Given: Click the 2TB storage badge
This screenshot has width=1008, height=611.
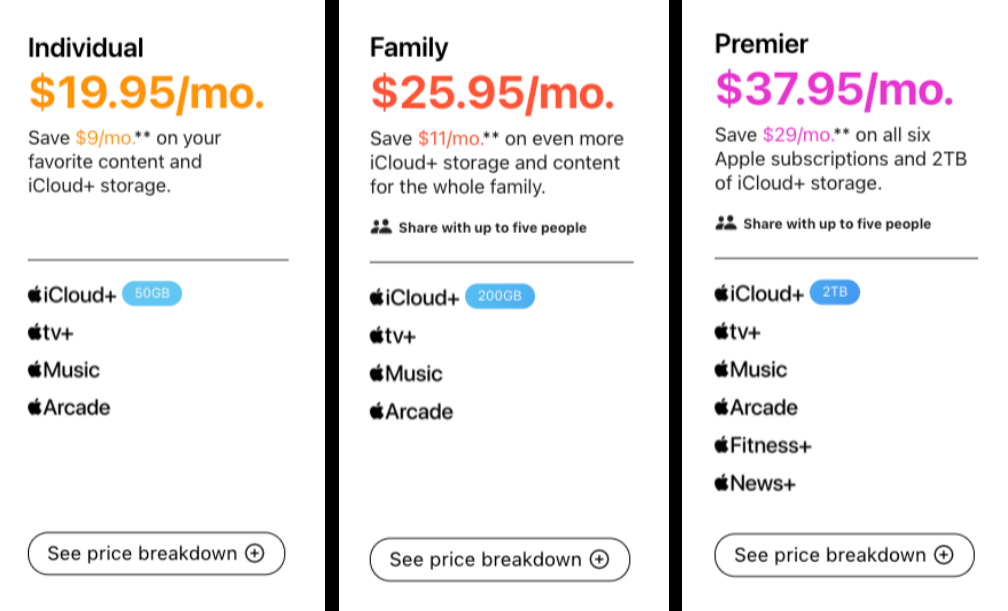Looking at the screenshot, I should 834,292.
